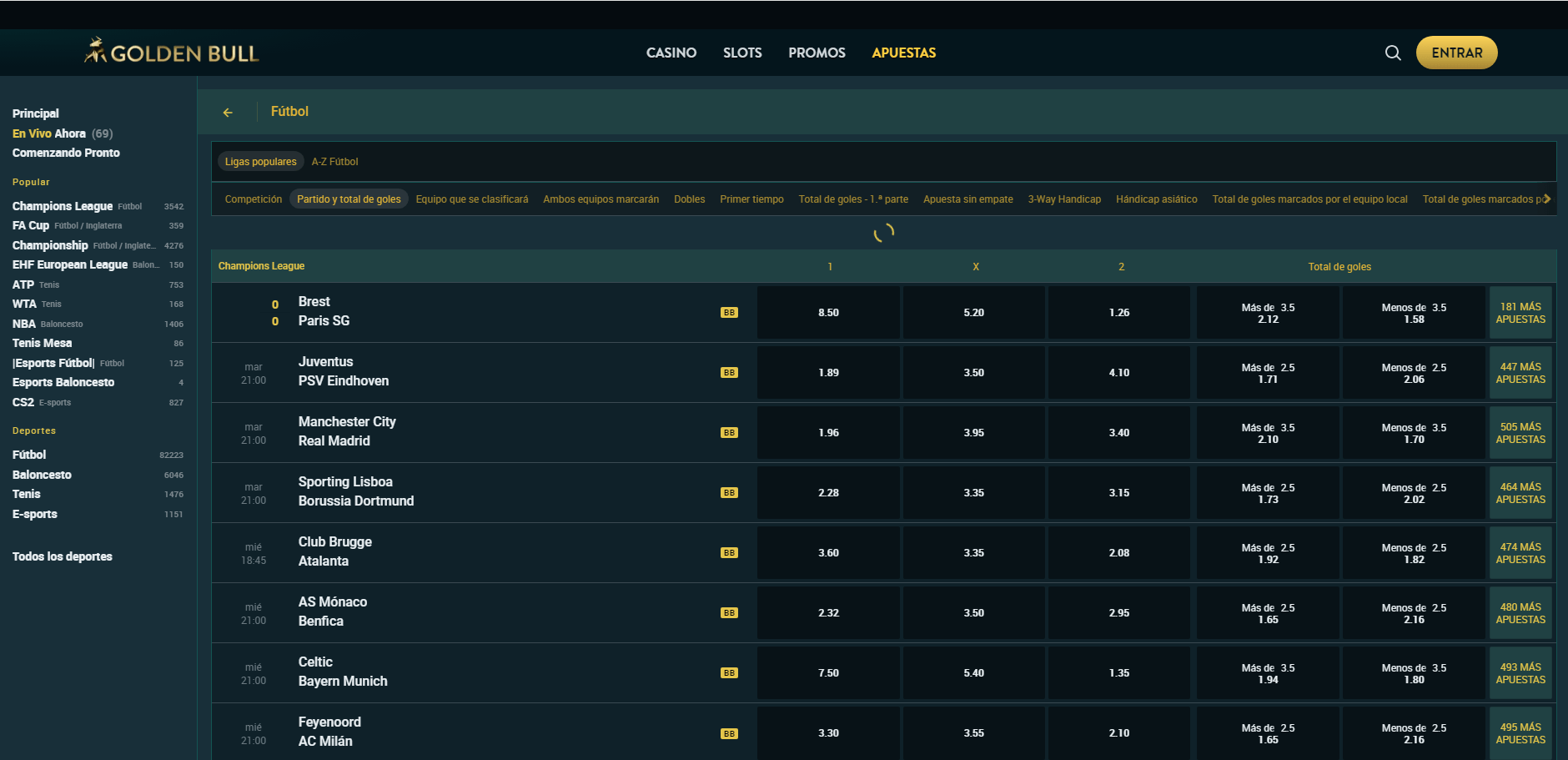Open the Feyenoord vs AC Milán match
Viewport: 1568px width, 760px height.
(x=329, y=732)
